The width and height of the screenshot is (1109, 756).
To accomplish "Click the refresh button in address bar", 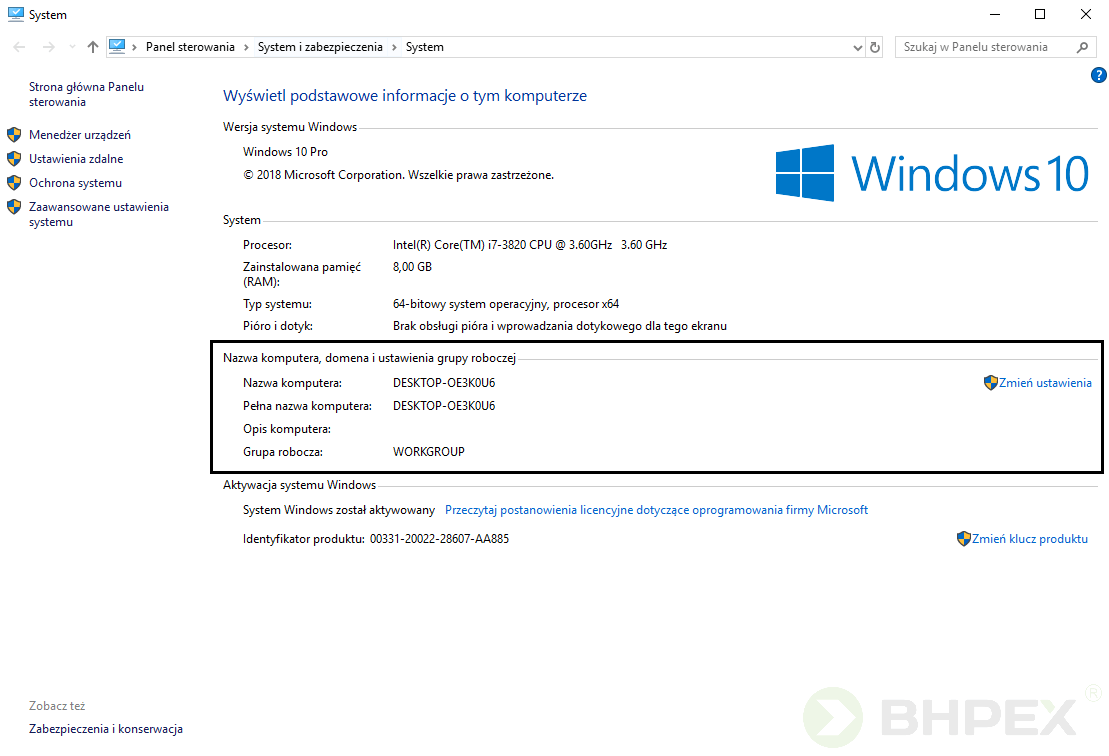I will click(876, 47).
